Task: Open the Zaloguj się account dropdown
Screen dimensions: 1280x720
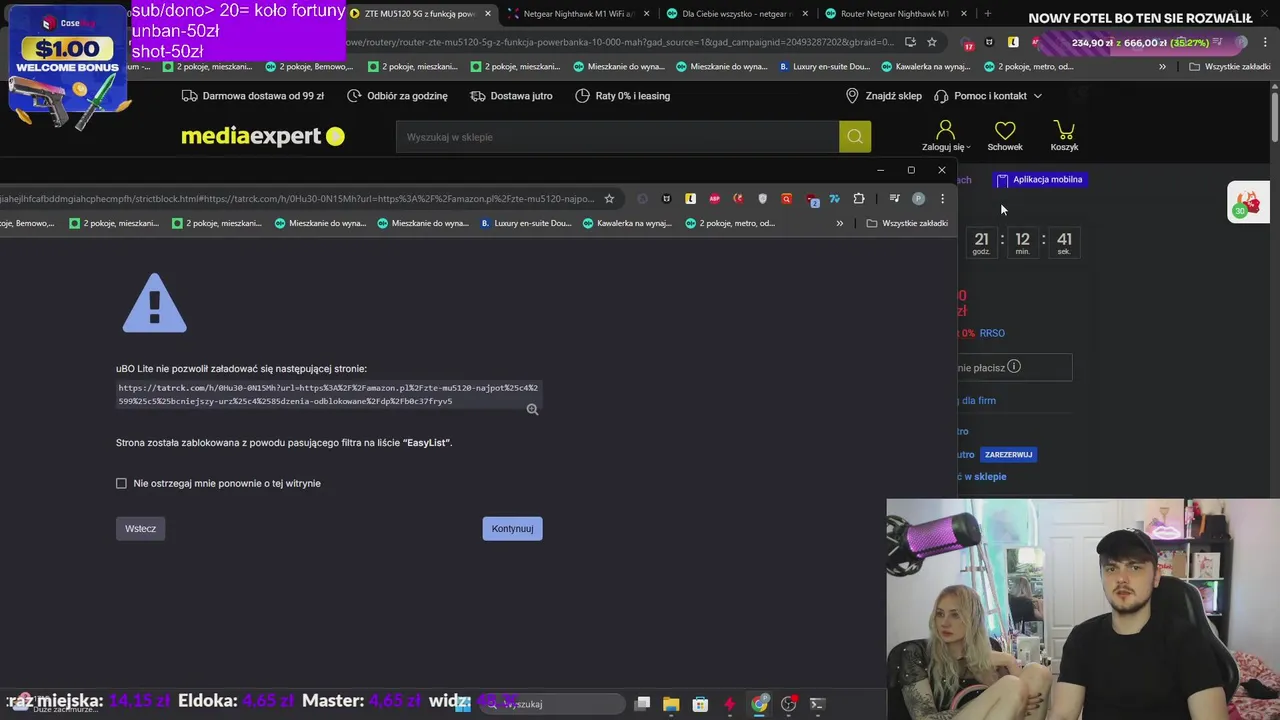Action: 945,136
